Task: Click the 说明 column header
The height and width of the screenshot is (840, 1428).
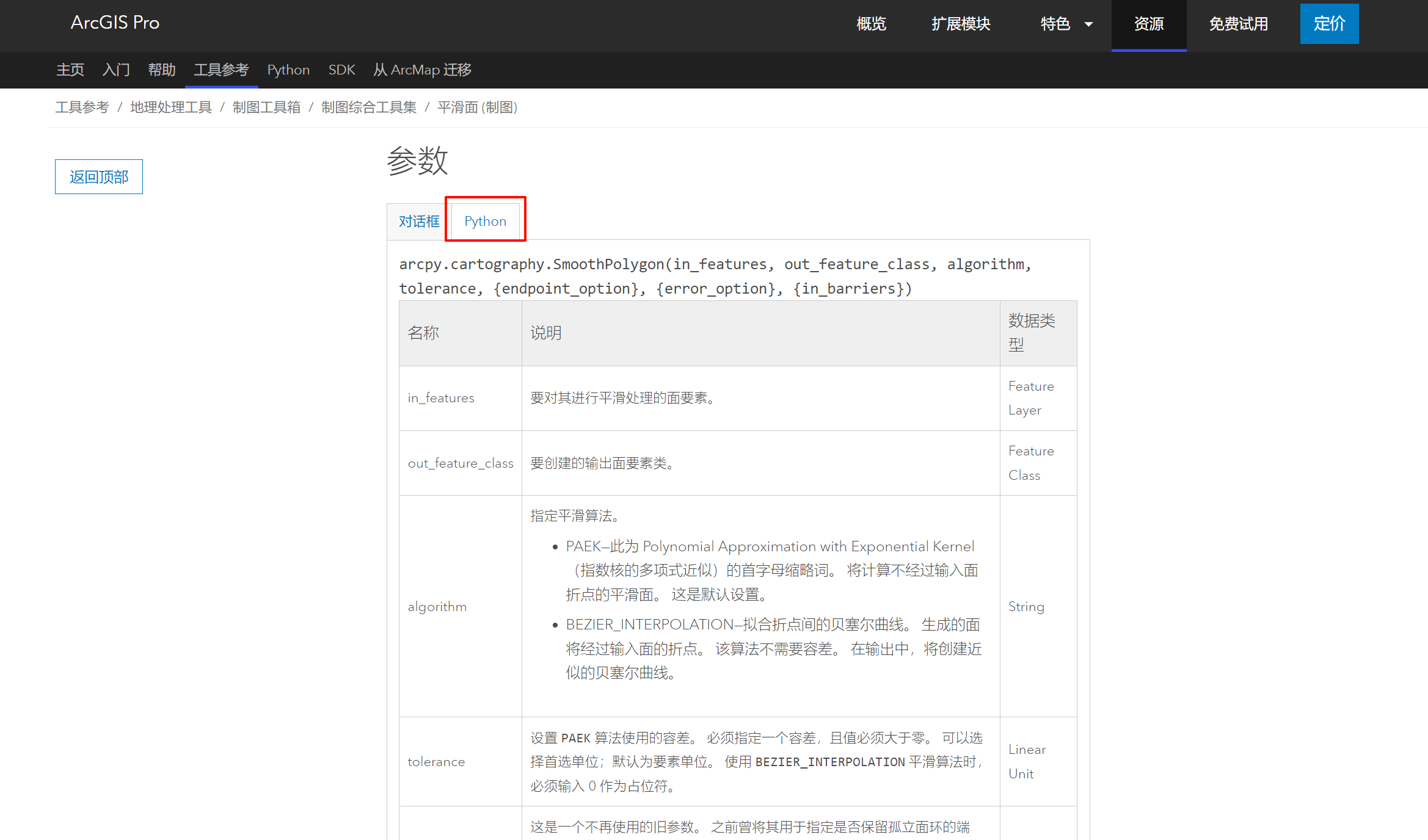Action: [x=761, y=333]
